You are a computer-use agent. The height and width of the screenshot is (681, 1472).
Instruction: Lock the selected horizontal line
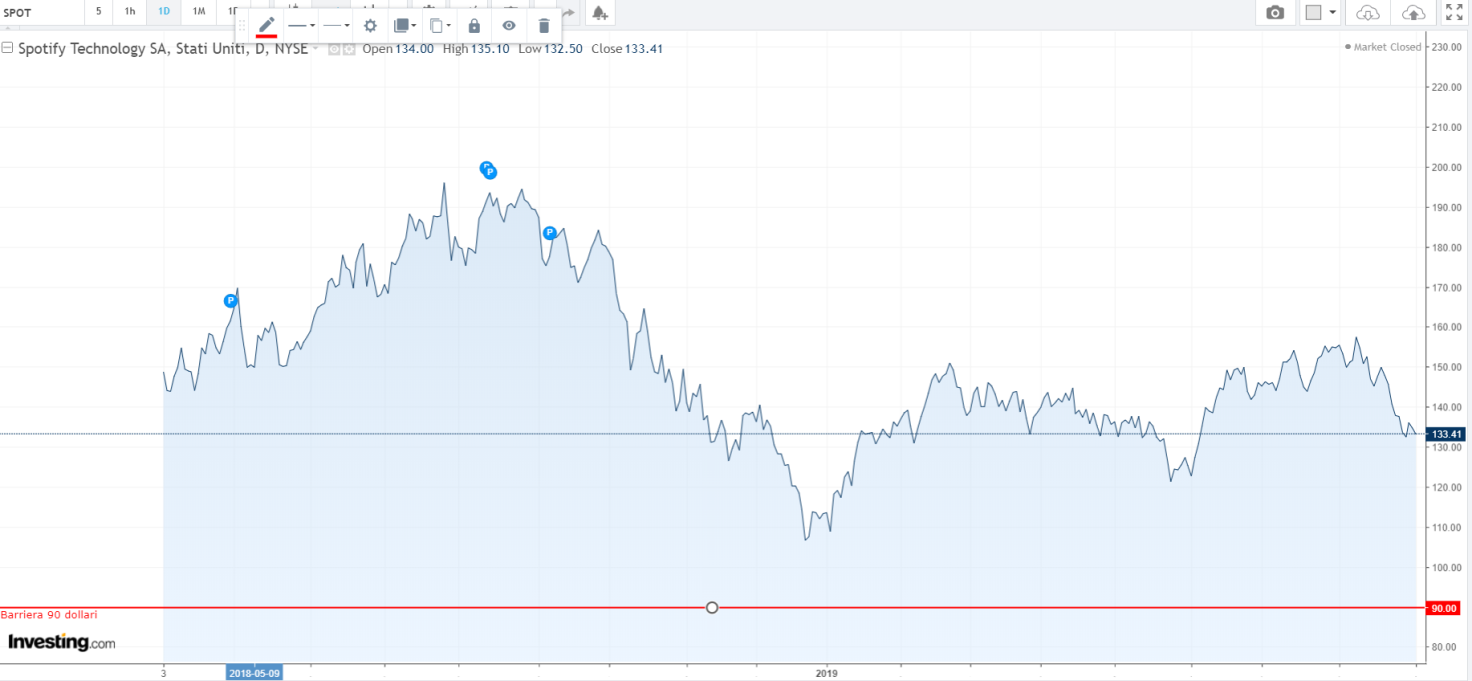(x=474, y=25)
